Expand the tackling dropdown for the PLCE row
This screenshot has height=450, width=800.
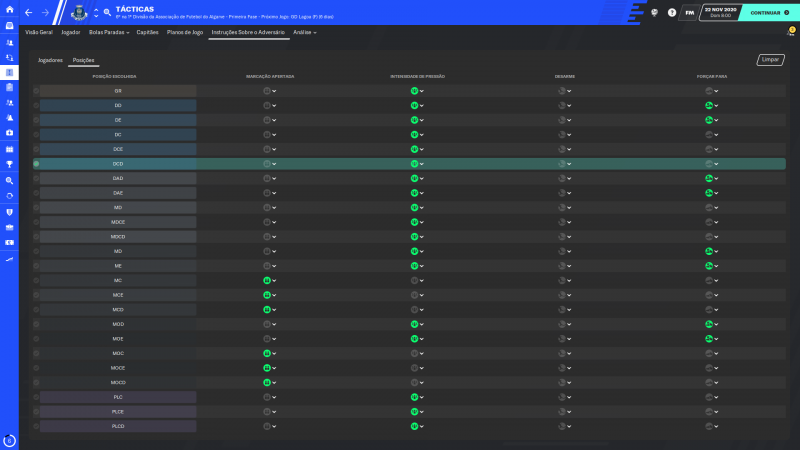click(569, 412)
